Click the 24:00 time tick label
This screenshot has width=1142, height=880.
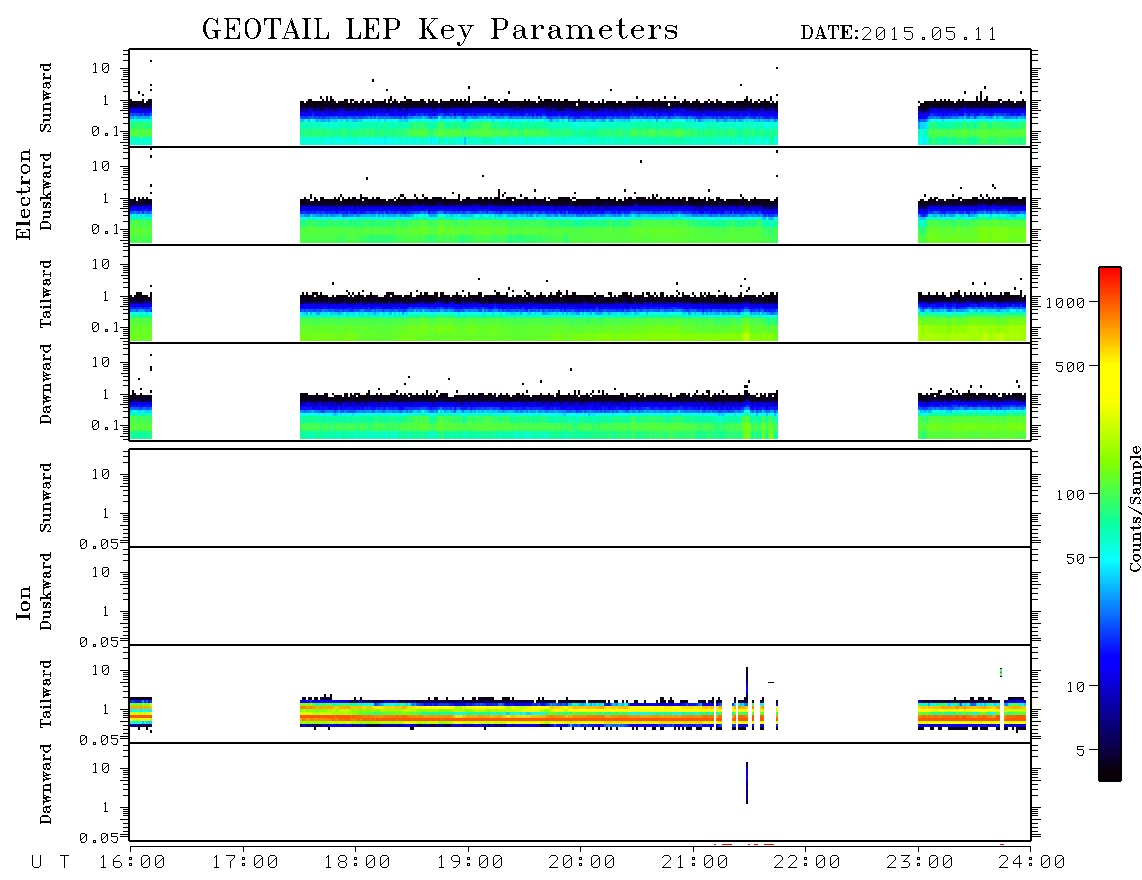(1032, 863)
